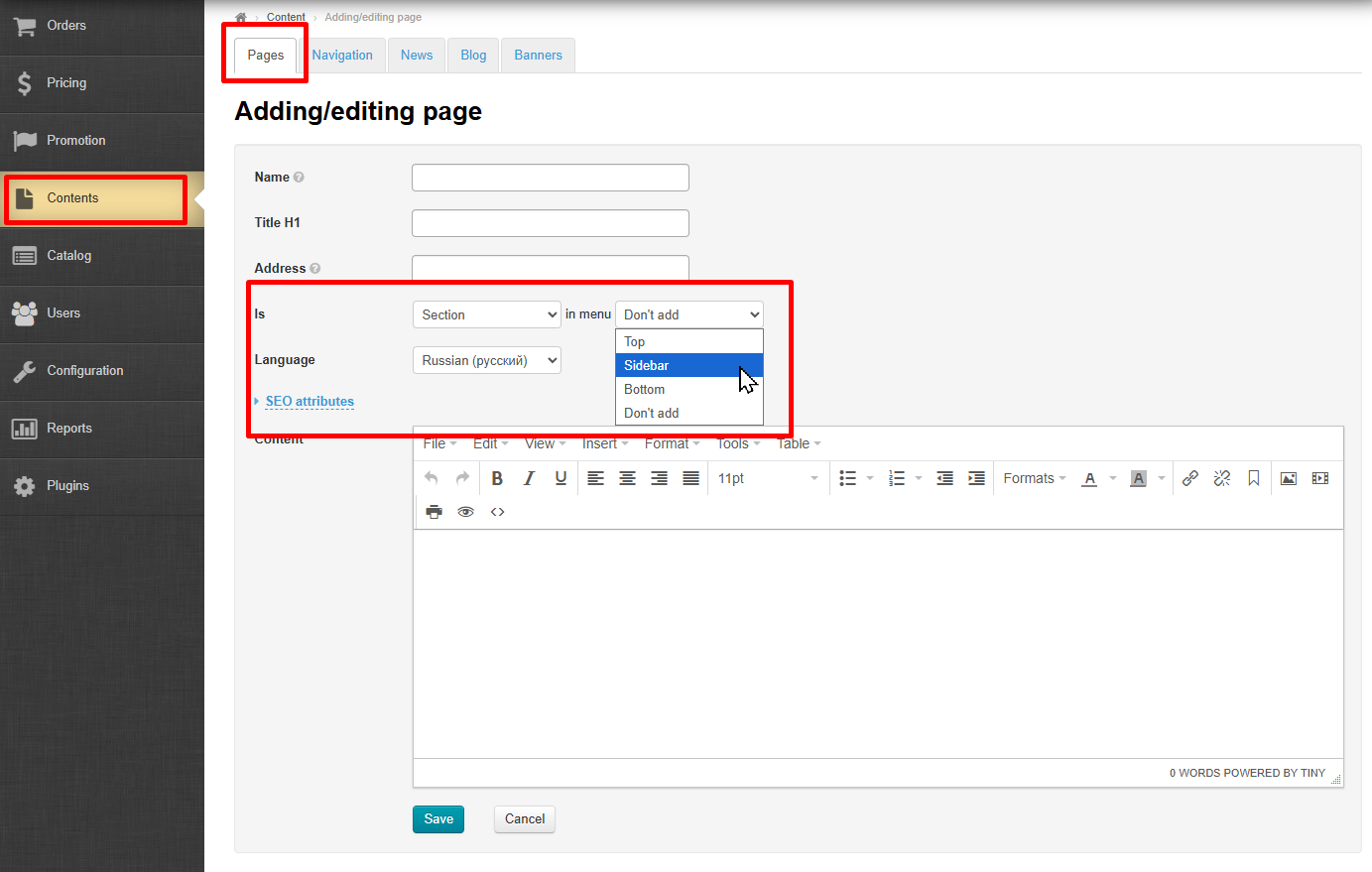Click the print icon in editor toolbar
Image resolution: width=1372 pixels, height=872 pixels.
coord(434,512)
